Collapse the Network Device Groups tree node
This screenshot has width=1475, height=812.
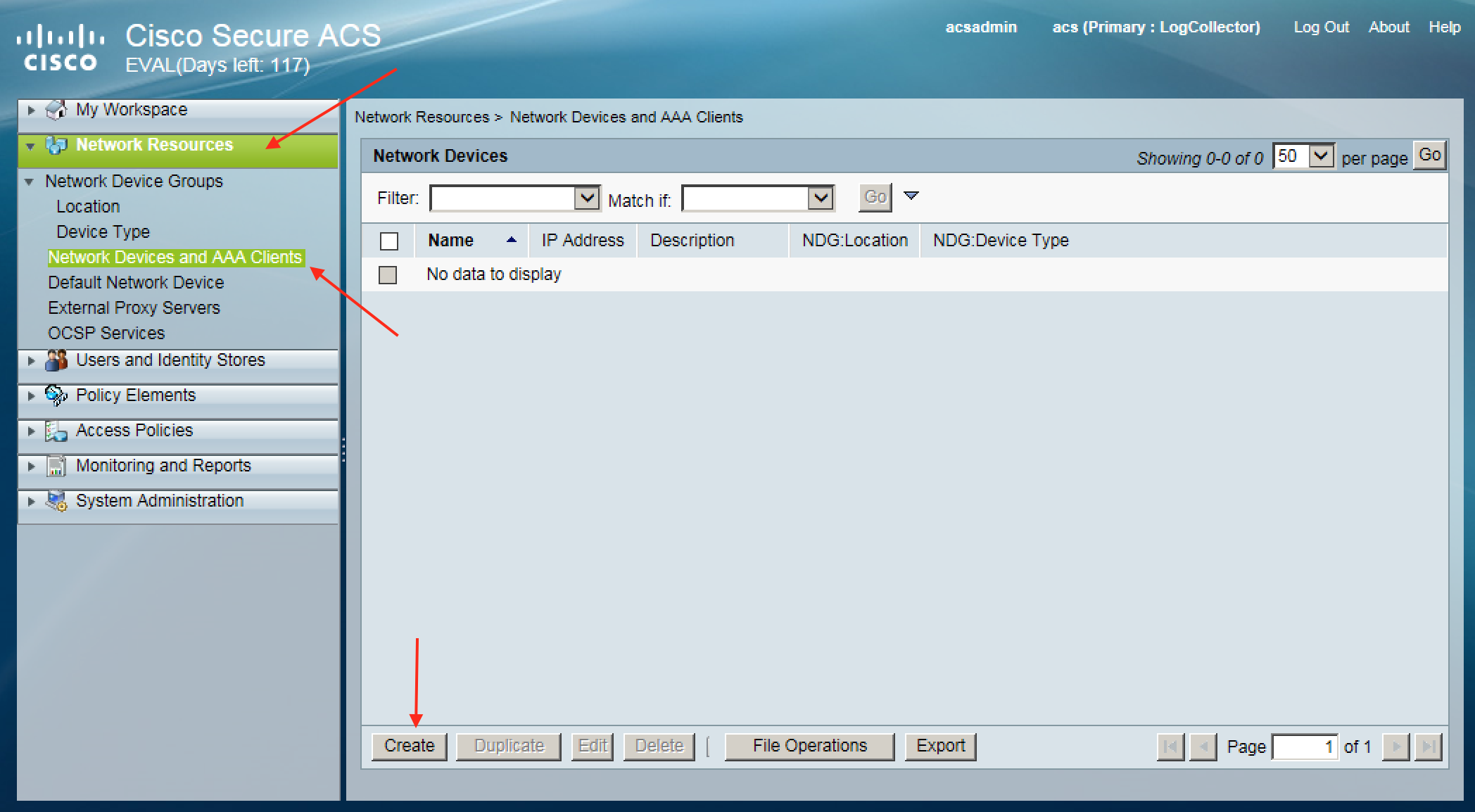tap(29, 182)
